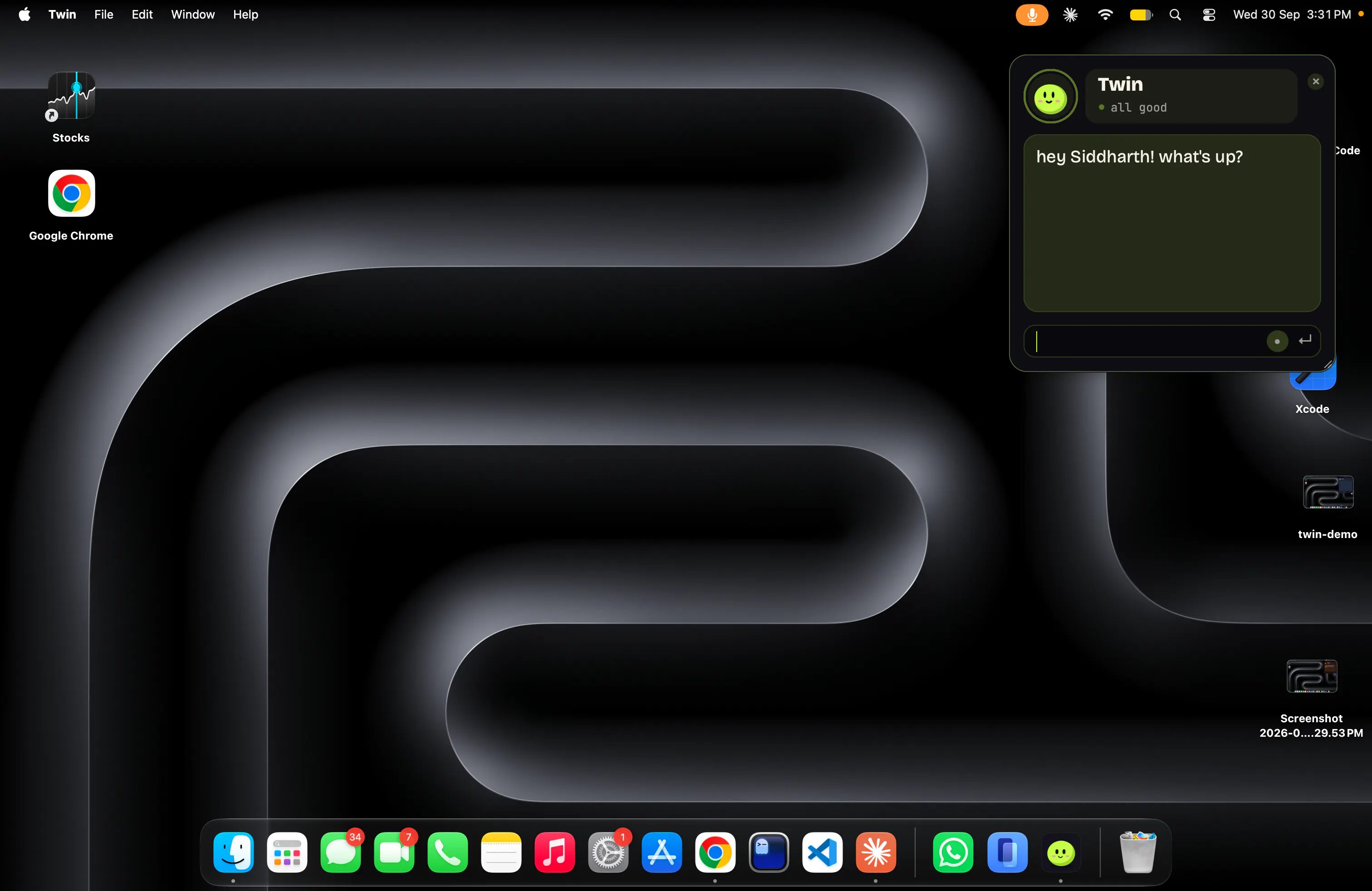The image size is (1372, 891).
Task: Open Messages in the Dock
Action: (341, 852)
